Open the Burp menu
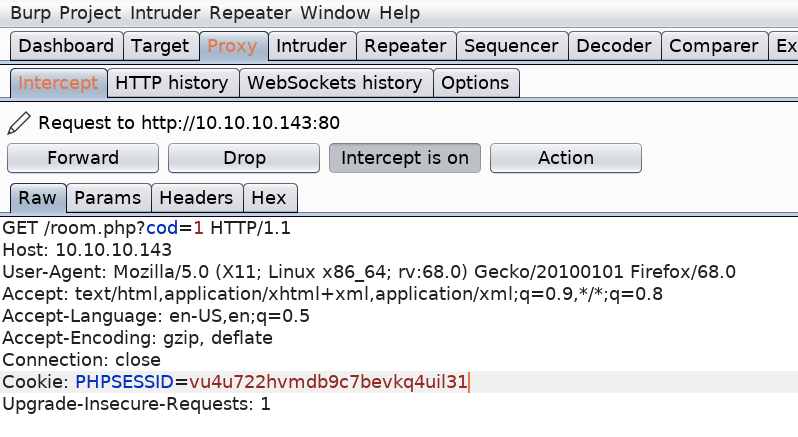The height and width of the screenshot is (437, 798). coord(32,14)
